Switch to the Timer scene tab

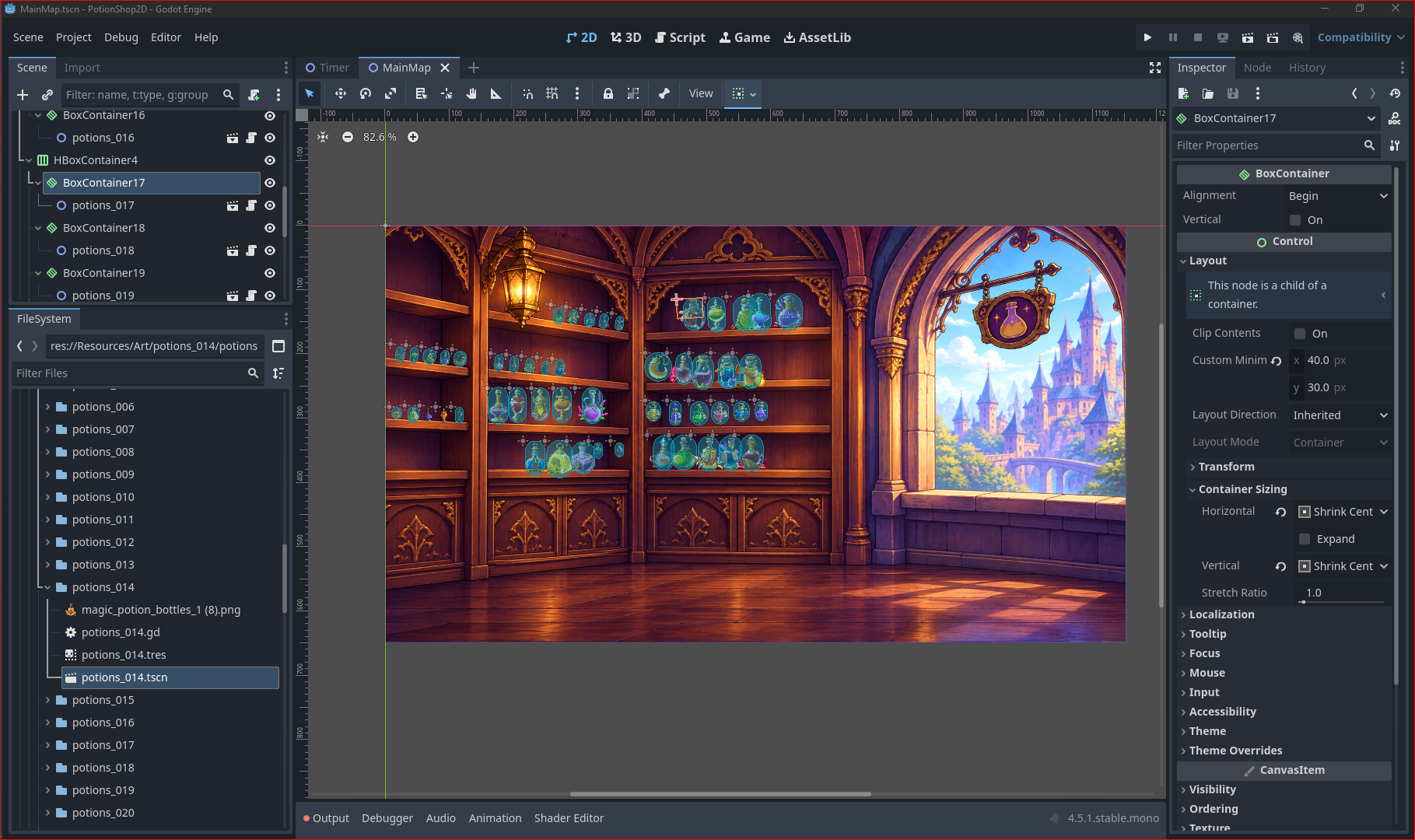click(327, 68)
